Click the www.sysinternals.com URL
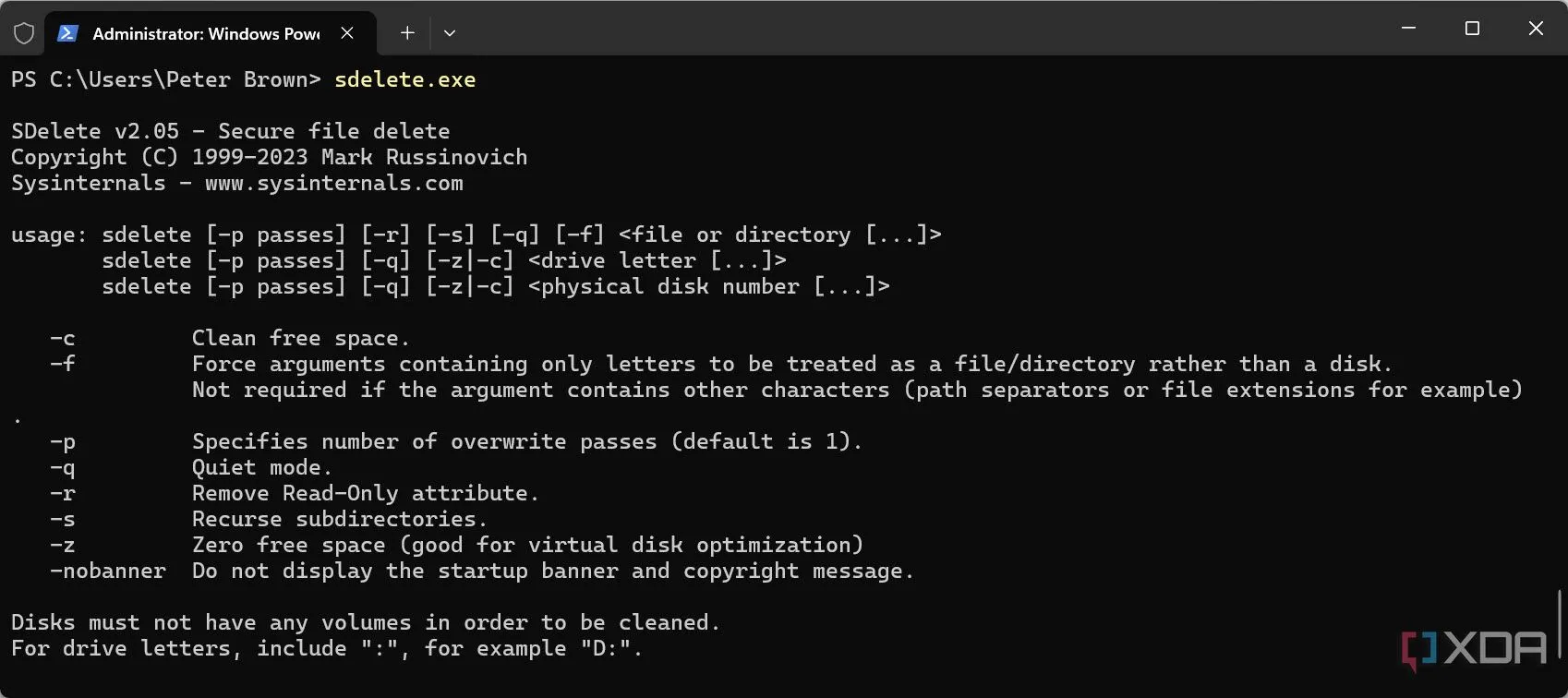The width and height of the screenshot is (1568, 698). click(x=333, y=183)
